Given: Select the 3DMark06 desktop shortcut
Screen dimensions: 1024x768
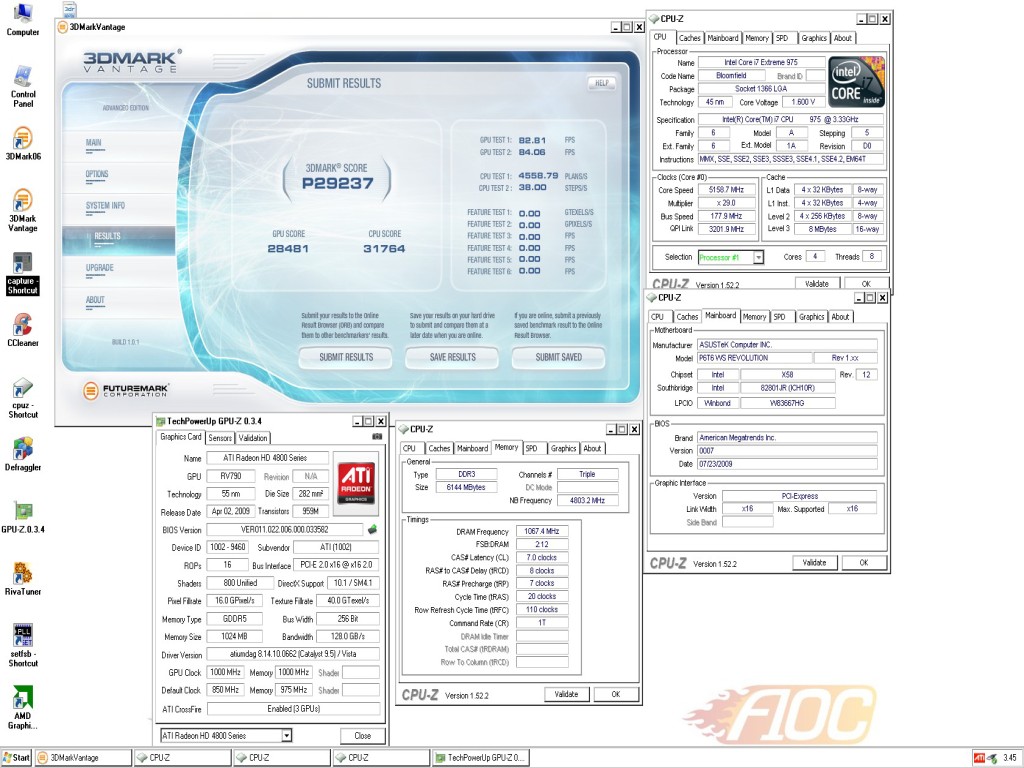Looking at the screenshot, I should click(x=23, y=143).
